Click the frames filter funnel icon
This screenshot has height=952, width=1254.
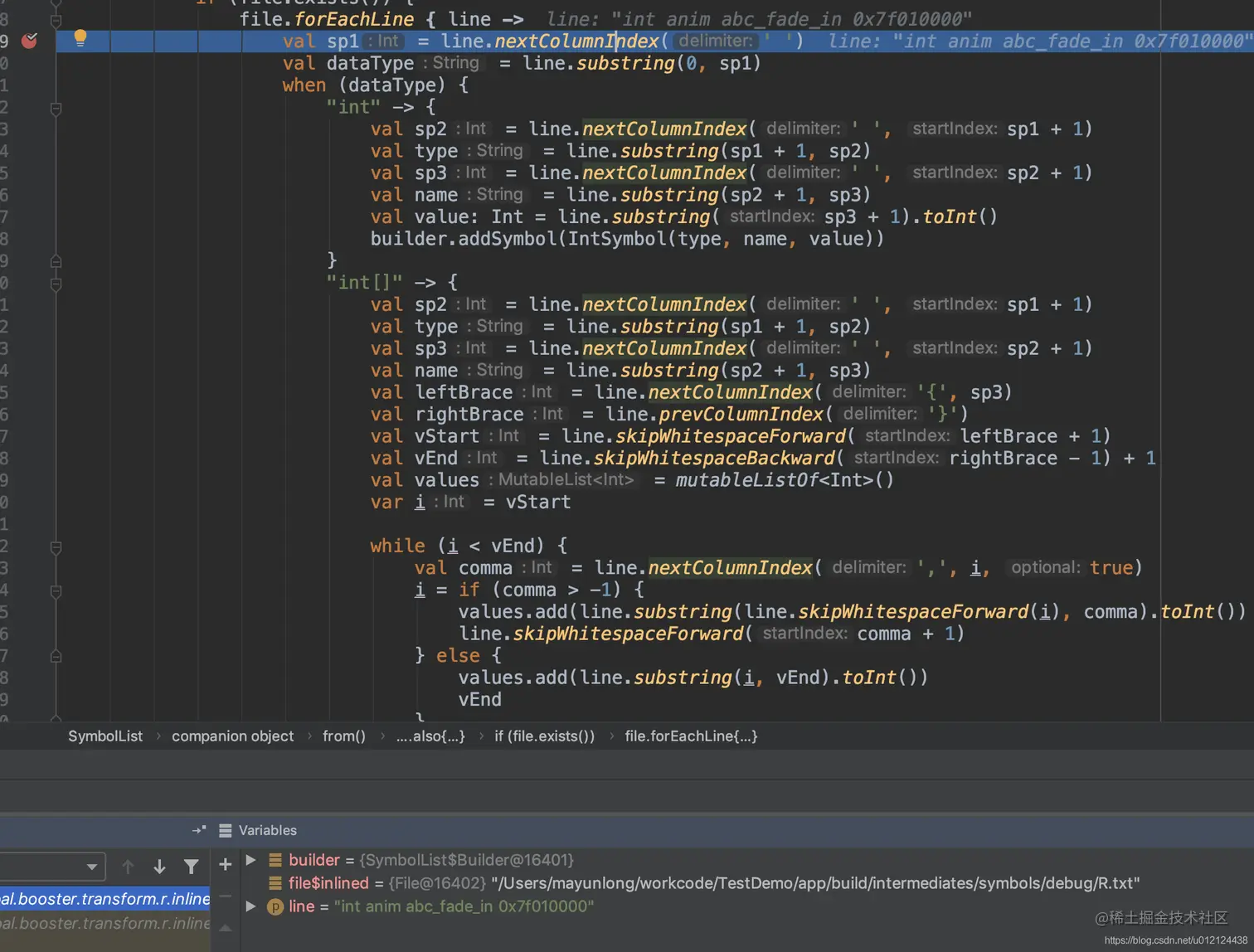(192, 867)
